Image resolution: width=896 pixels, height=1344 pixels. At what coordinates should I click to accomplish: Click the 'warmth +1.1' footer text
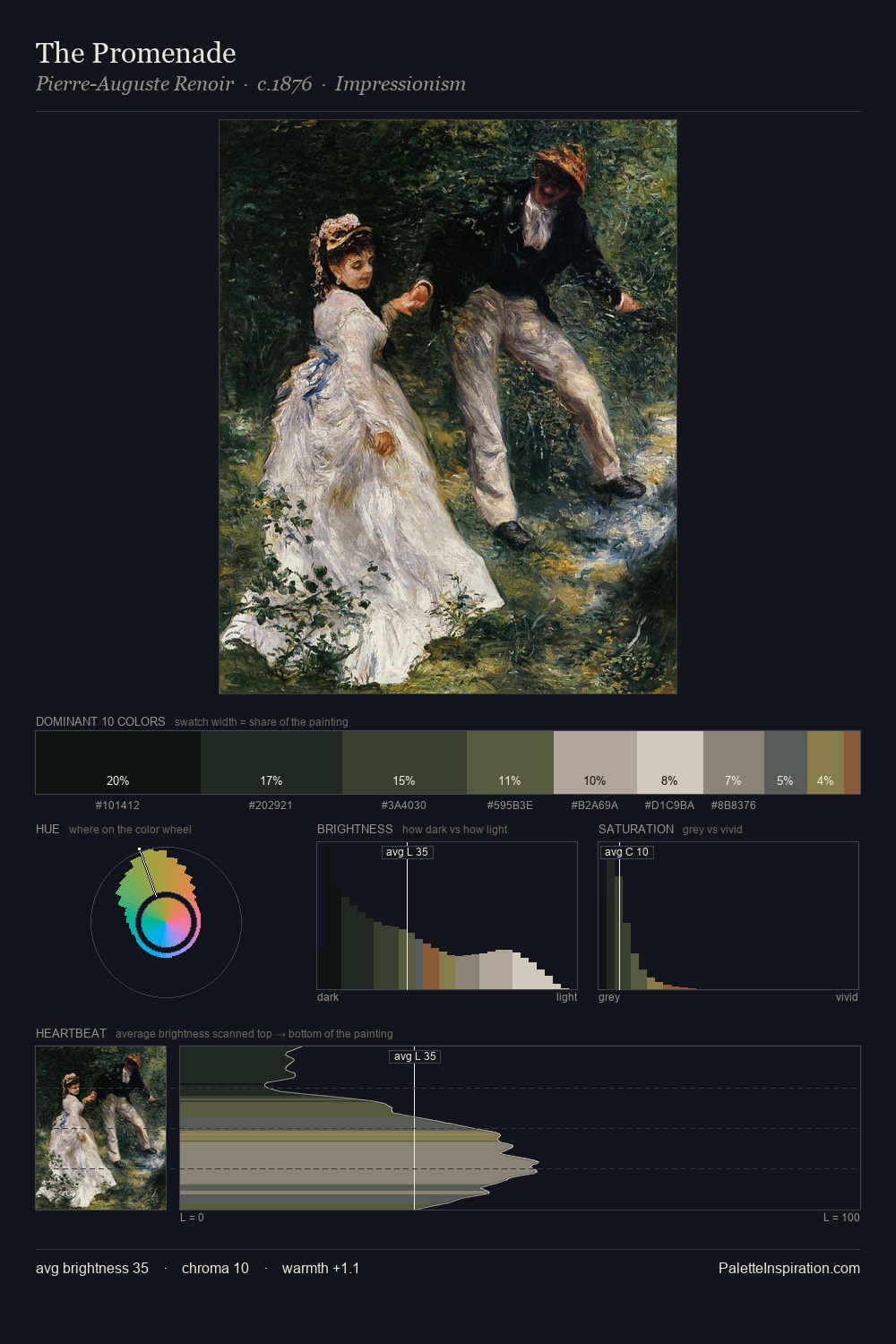[321, 1268]
